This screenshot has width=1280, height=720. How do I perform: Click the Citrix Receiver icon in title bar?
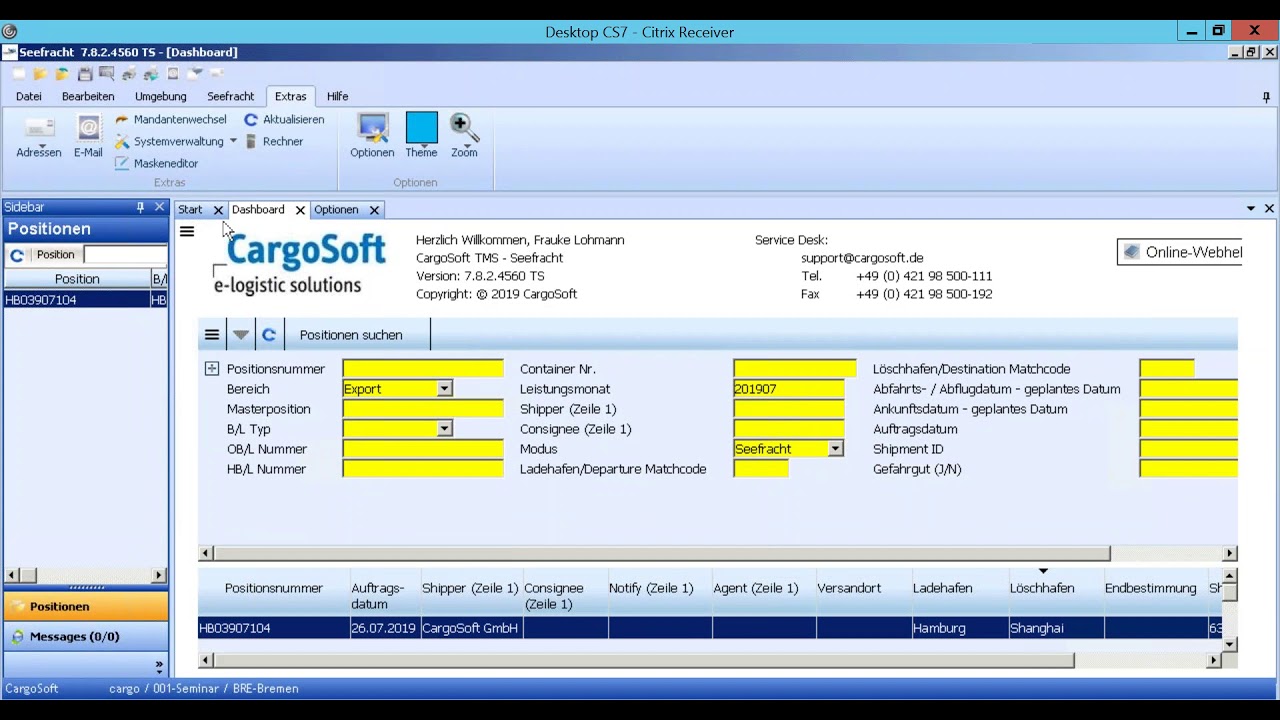pos(10,31)
